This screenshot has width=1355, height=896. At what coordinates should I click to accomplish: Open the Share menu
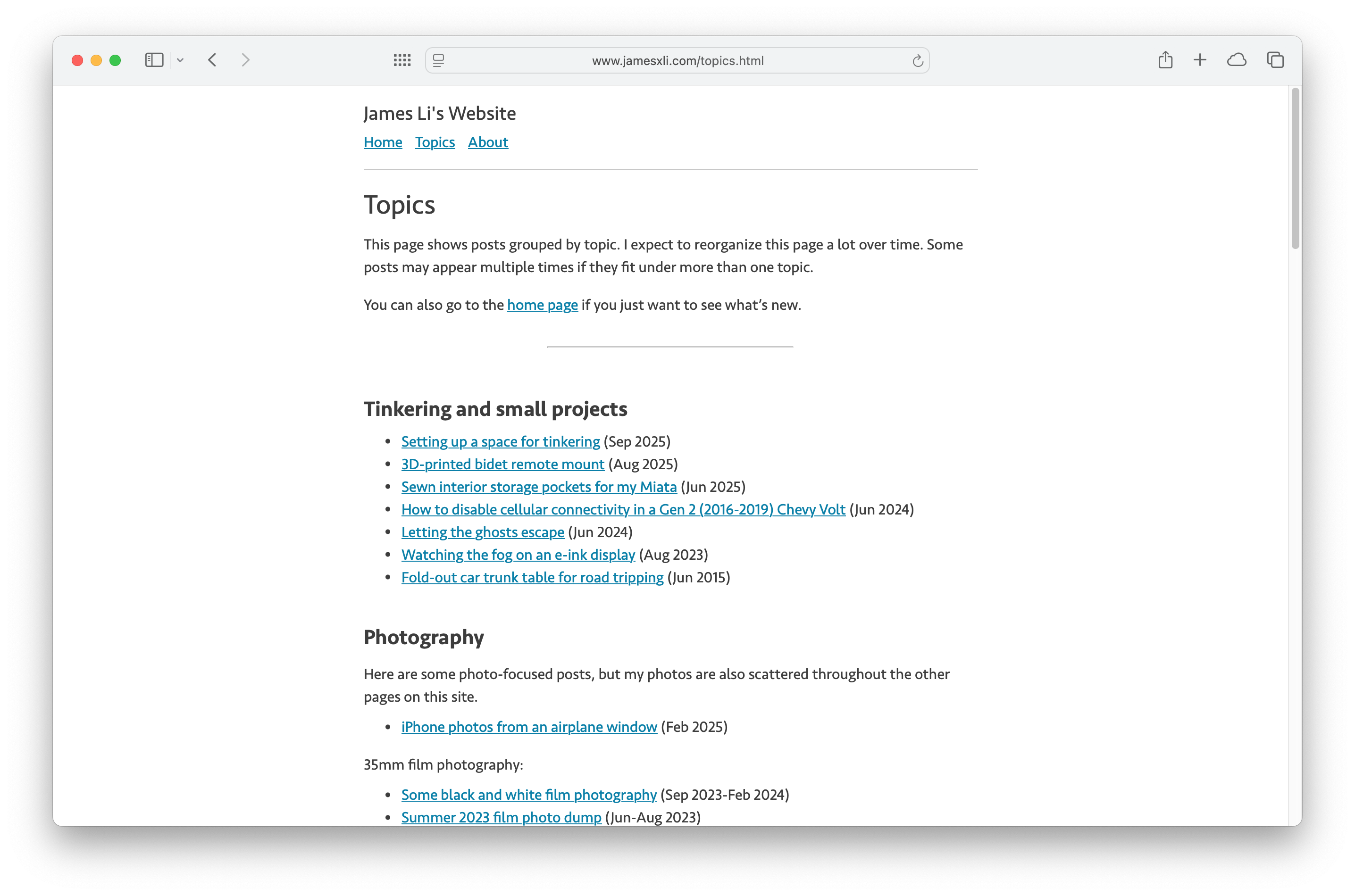coord(1165,60)
